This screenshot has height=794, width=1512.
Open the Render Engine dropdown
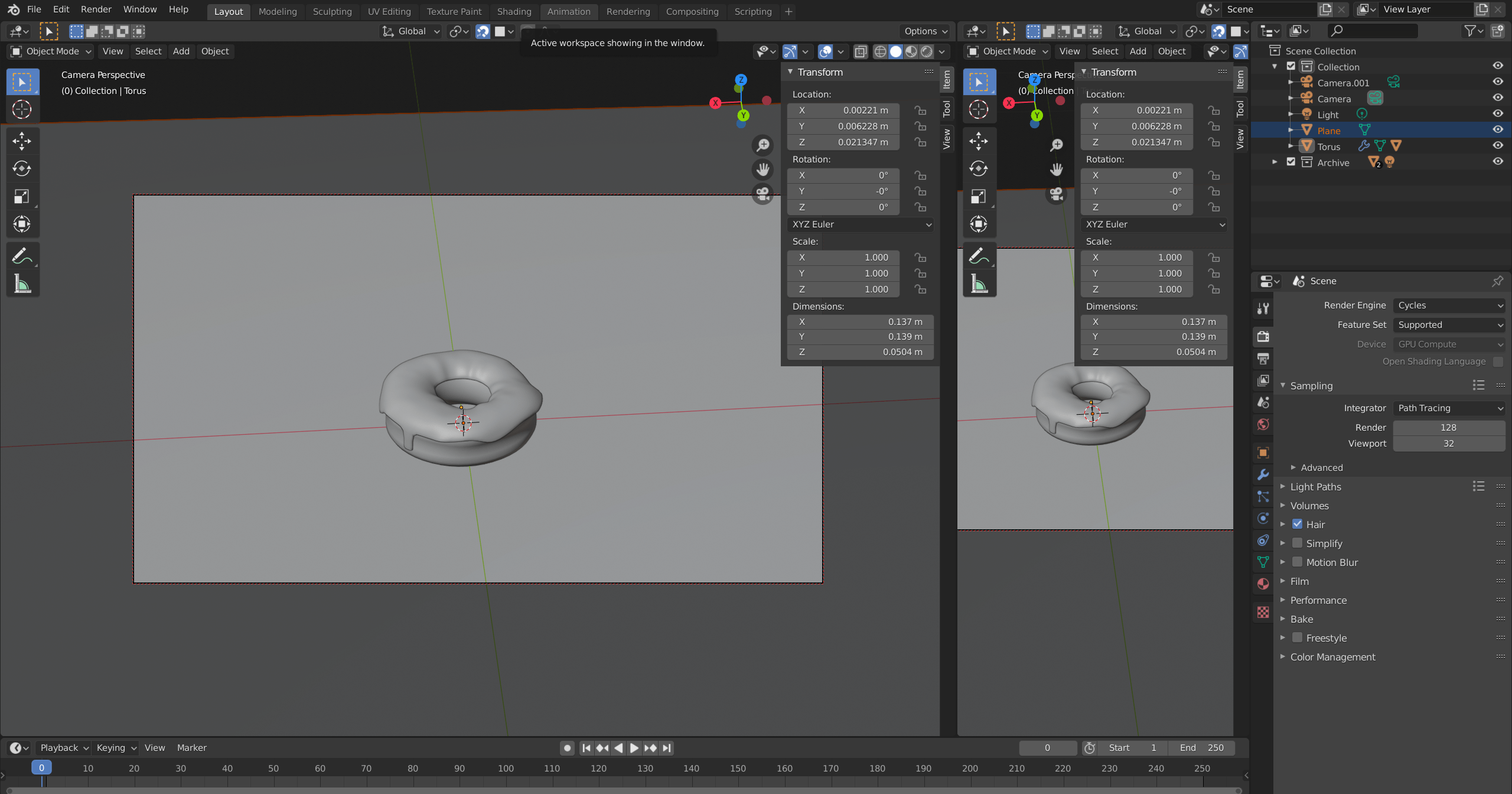(x=1450, y=305)
